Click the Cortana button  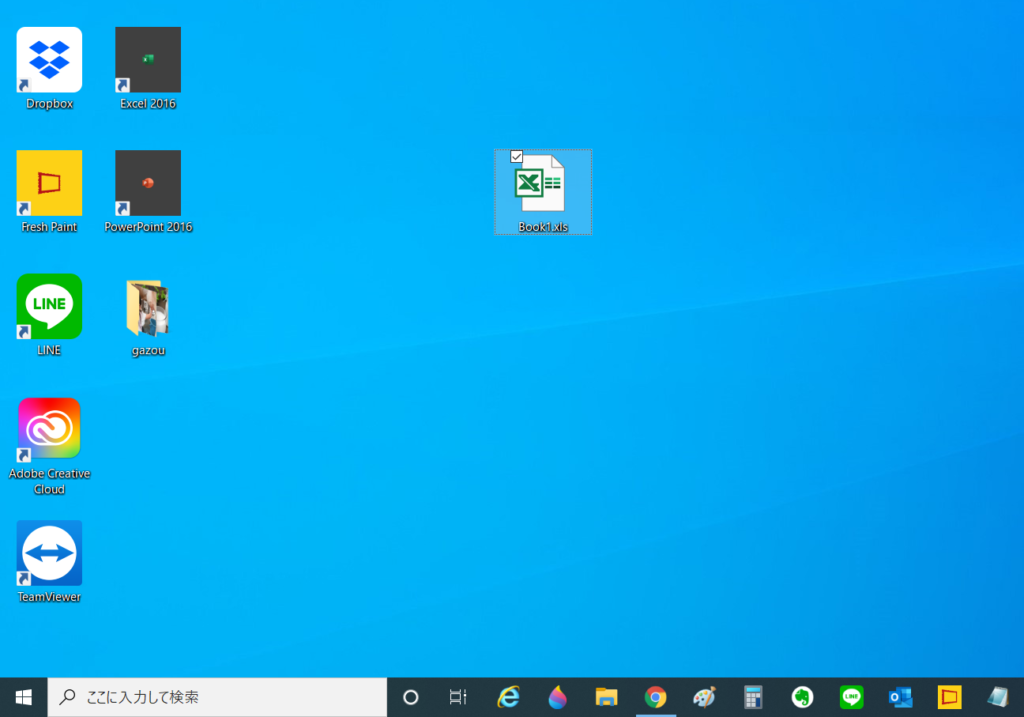pyautogui.click(x=410, y=697)
